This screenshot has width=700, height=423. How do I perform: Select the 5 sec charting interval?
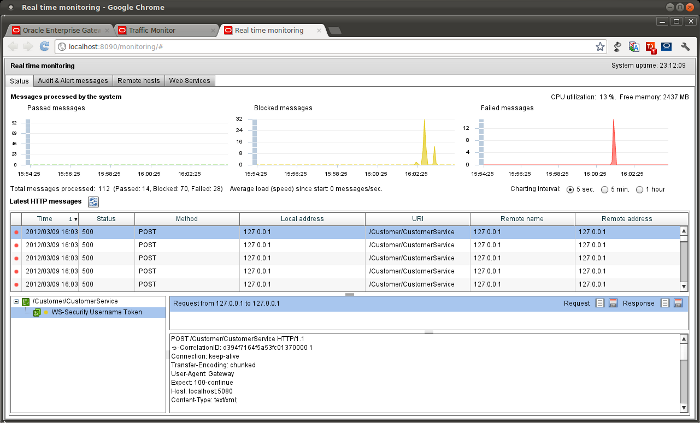pyautogui.click(x=571, y=188)
